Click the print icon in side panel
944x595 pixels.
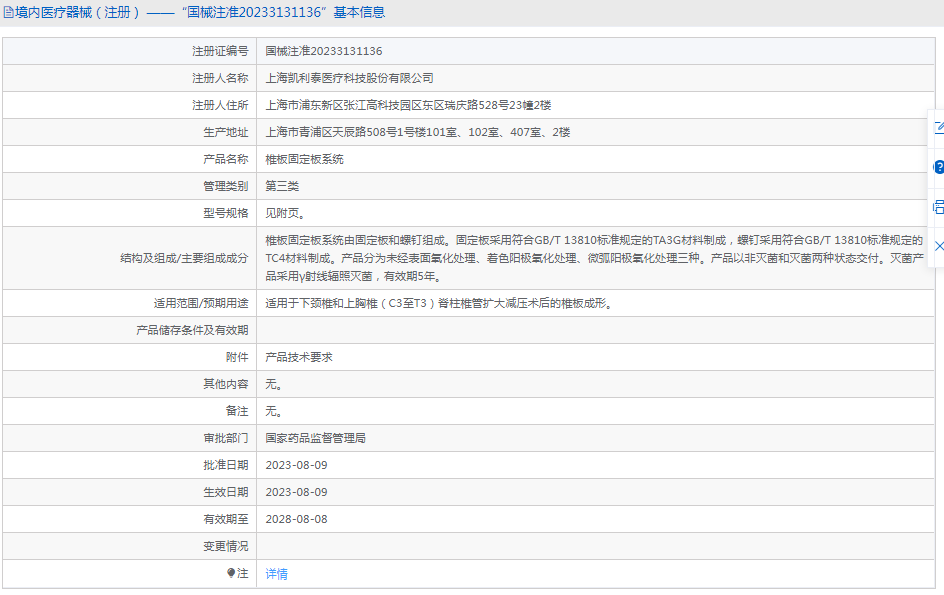pyautogui.click(x=939, y=207)
